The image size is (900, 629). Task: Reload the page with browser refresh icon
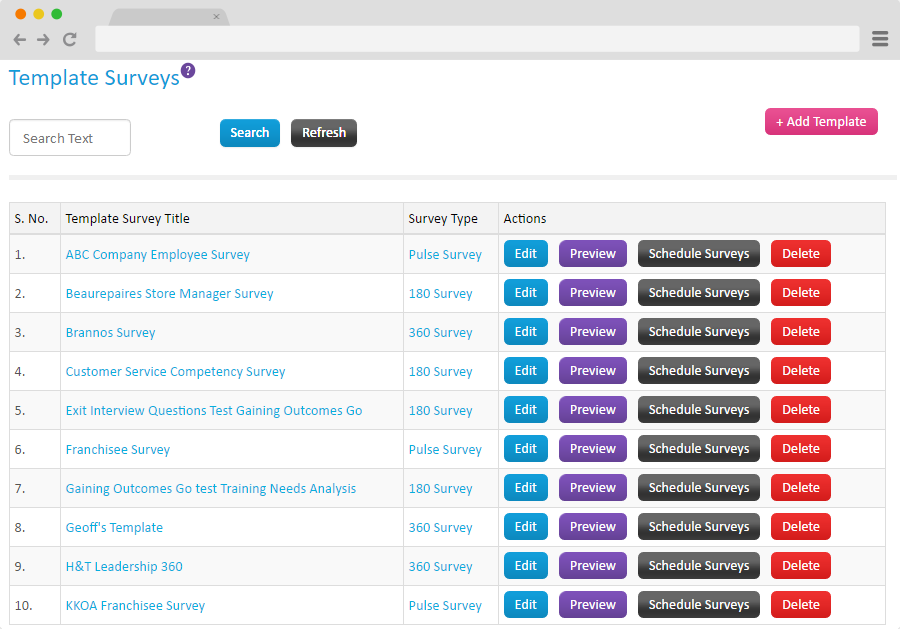click(69, 40)
